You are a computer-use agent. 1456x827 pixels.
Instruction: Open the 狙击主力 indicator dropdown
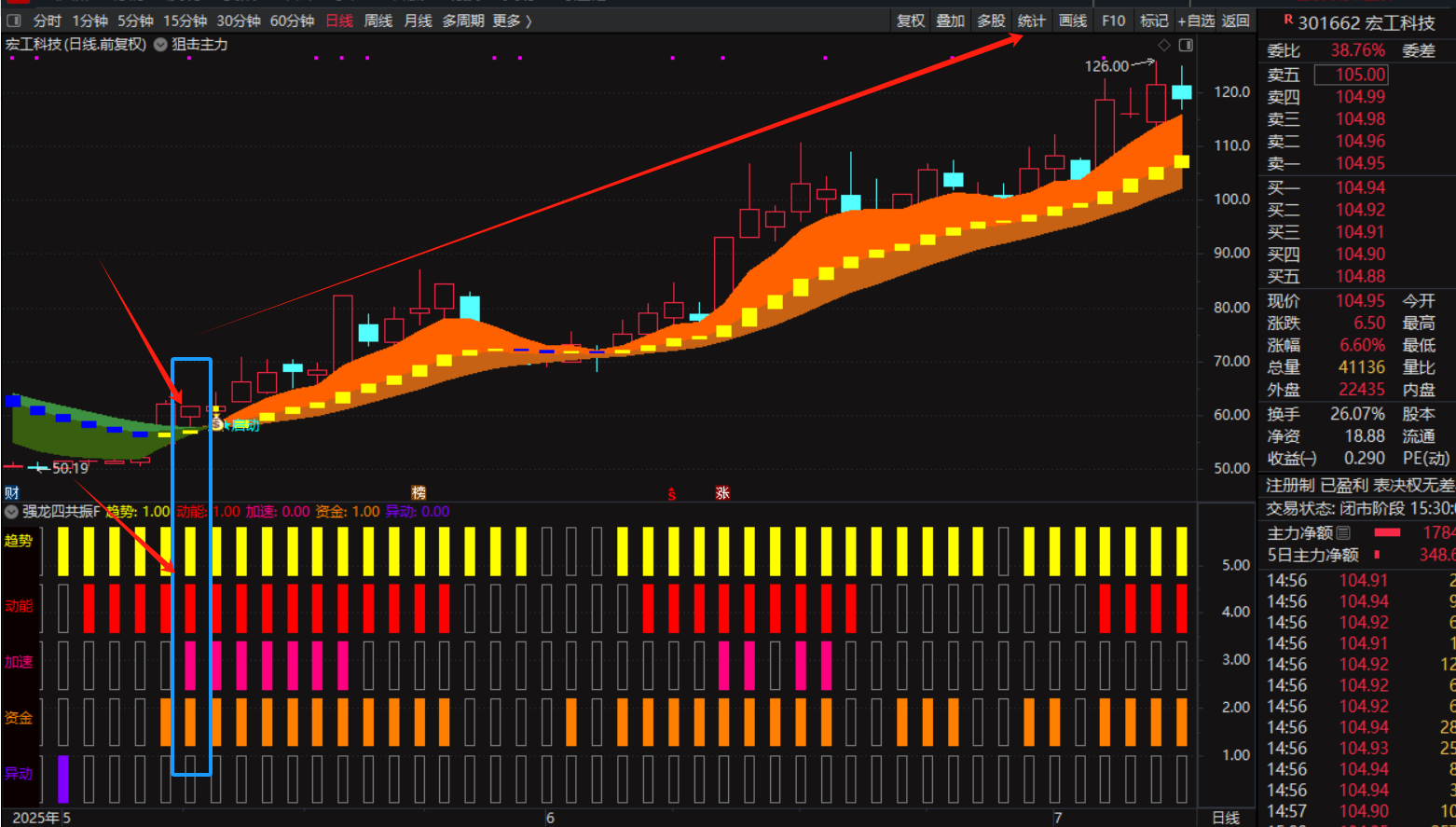[x=160, y=45]
